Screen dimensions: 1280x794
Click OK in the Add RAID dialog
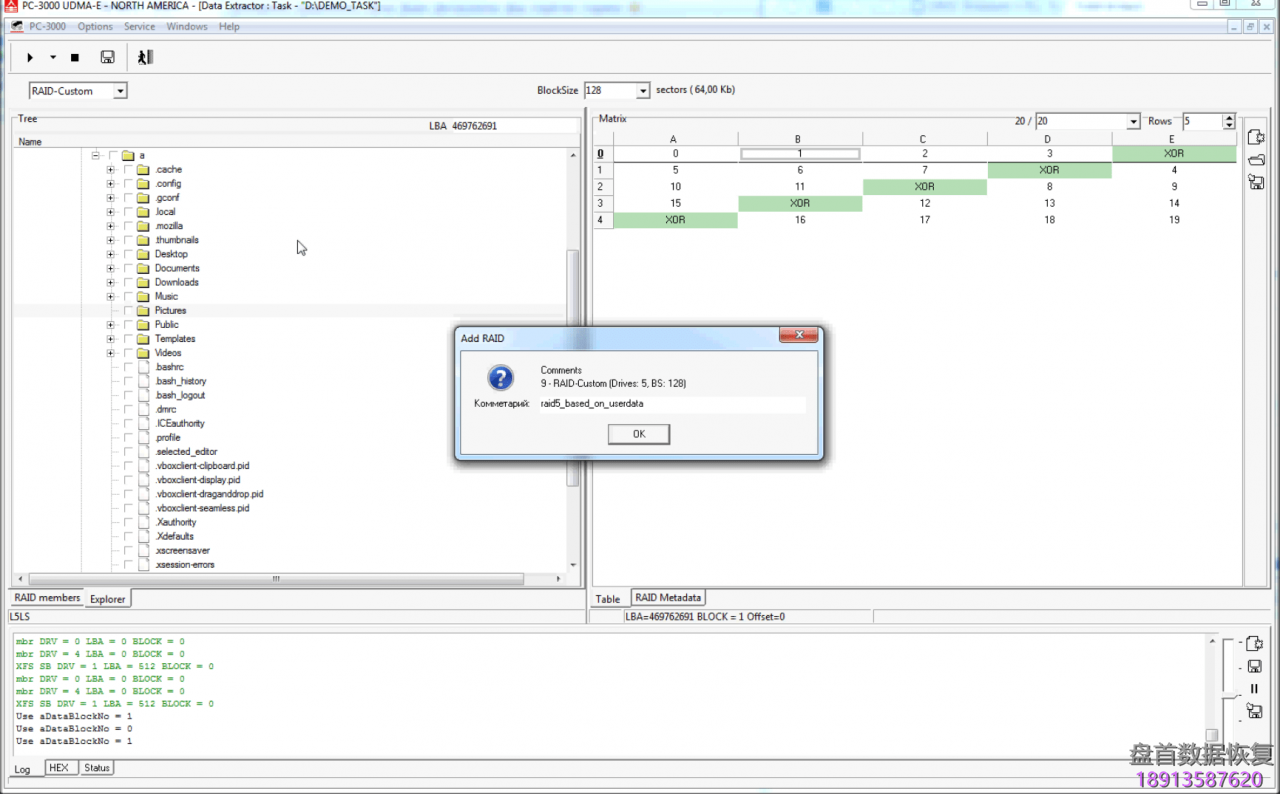coord(639,434)
